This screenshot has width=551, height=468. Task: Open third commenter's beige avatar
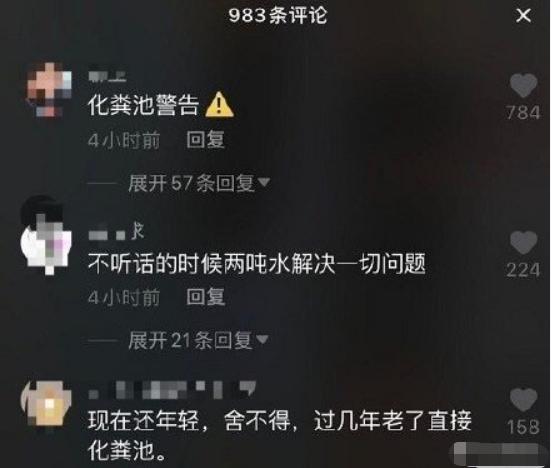pos(46,403)
